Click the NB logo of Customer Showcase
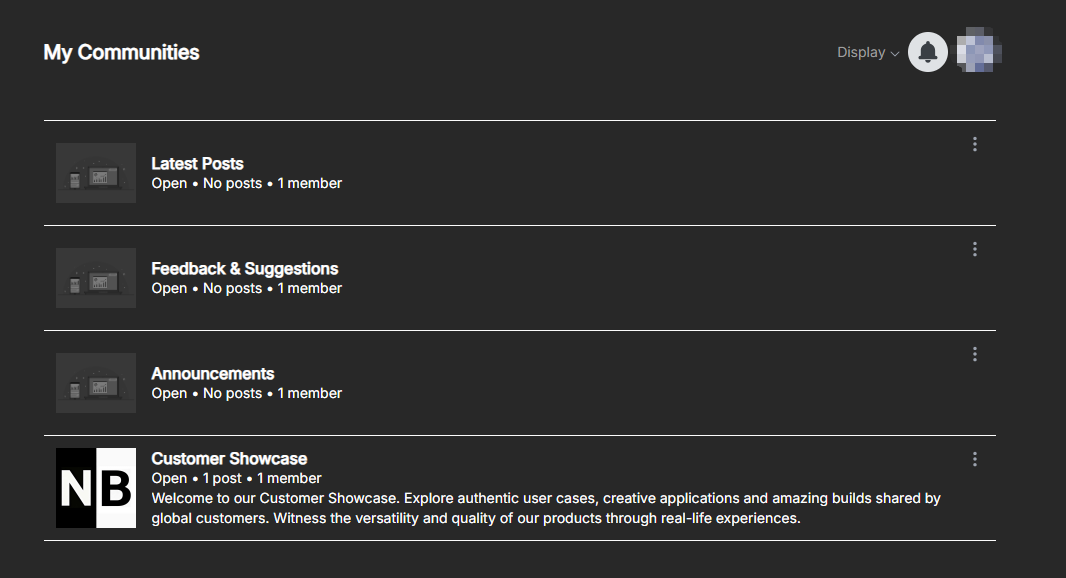The height and width of the screenshot is (578, 1066). pos(96,488)
